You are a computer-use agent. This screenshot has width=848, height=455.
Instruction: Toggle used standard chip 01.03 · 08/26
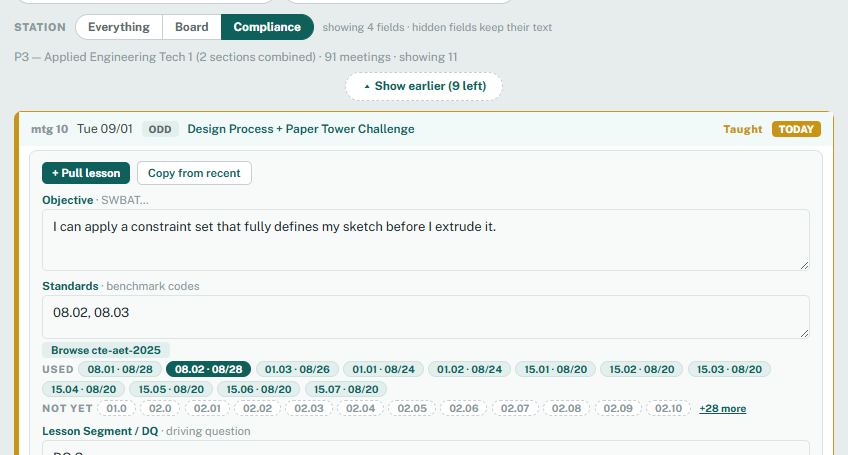pyautogui.click(x=297, y=370)
